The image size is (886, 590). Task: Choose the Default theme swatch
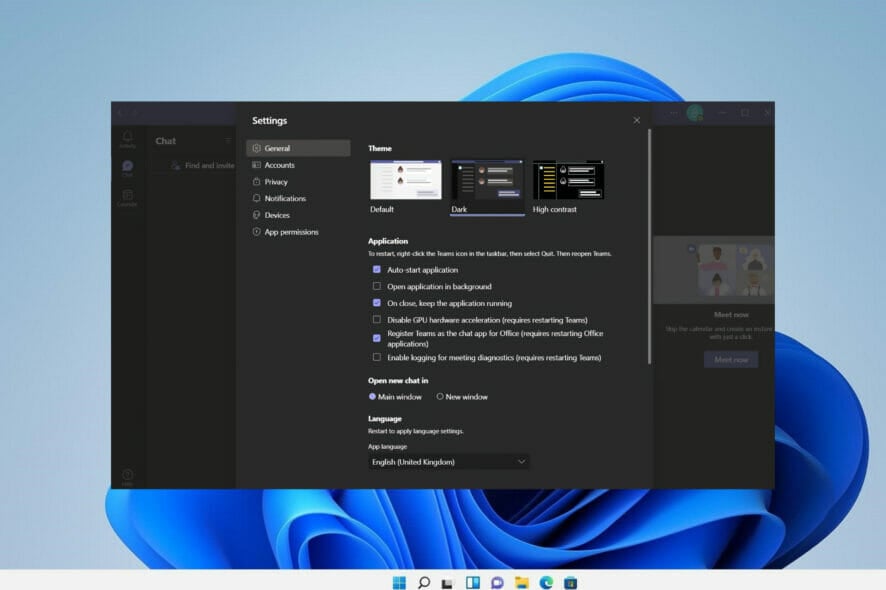tap(405, 180)
